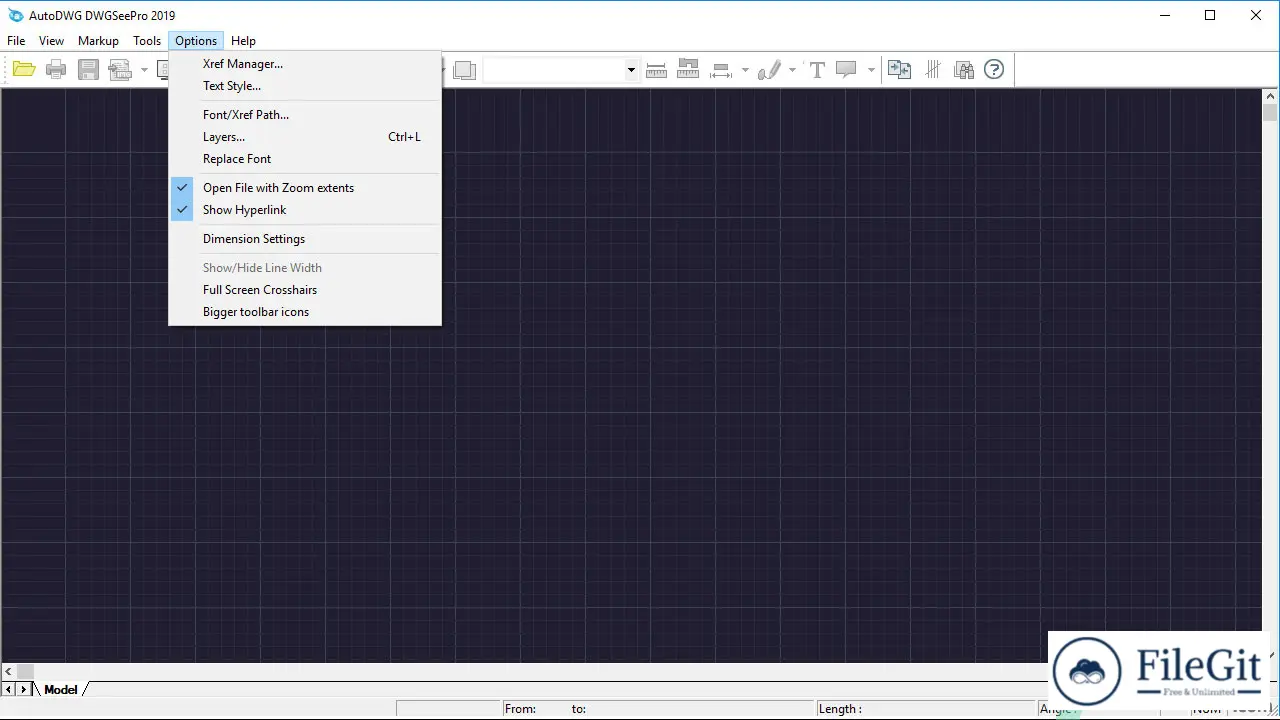Image resolution: width=1280 pixels, height=720 pixels.
Task: Open help with the question mark icon
Action: [994, 69]
